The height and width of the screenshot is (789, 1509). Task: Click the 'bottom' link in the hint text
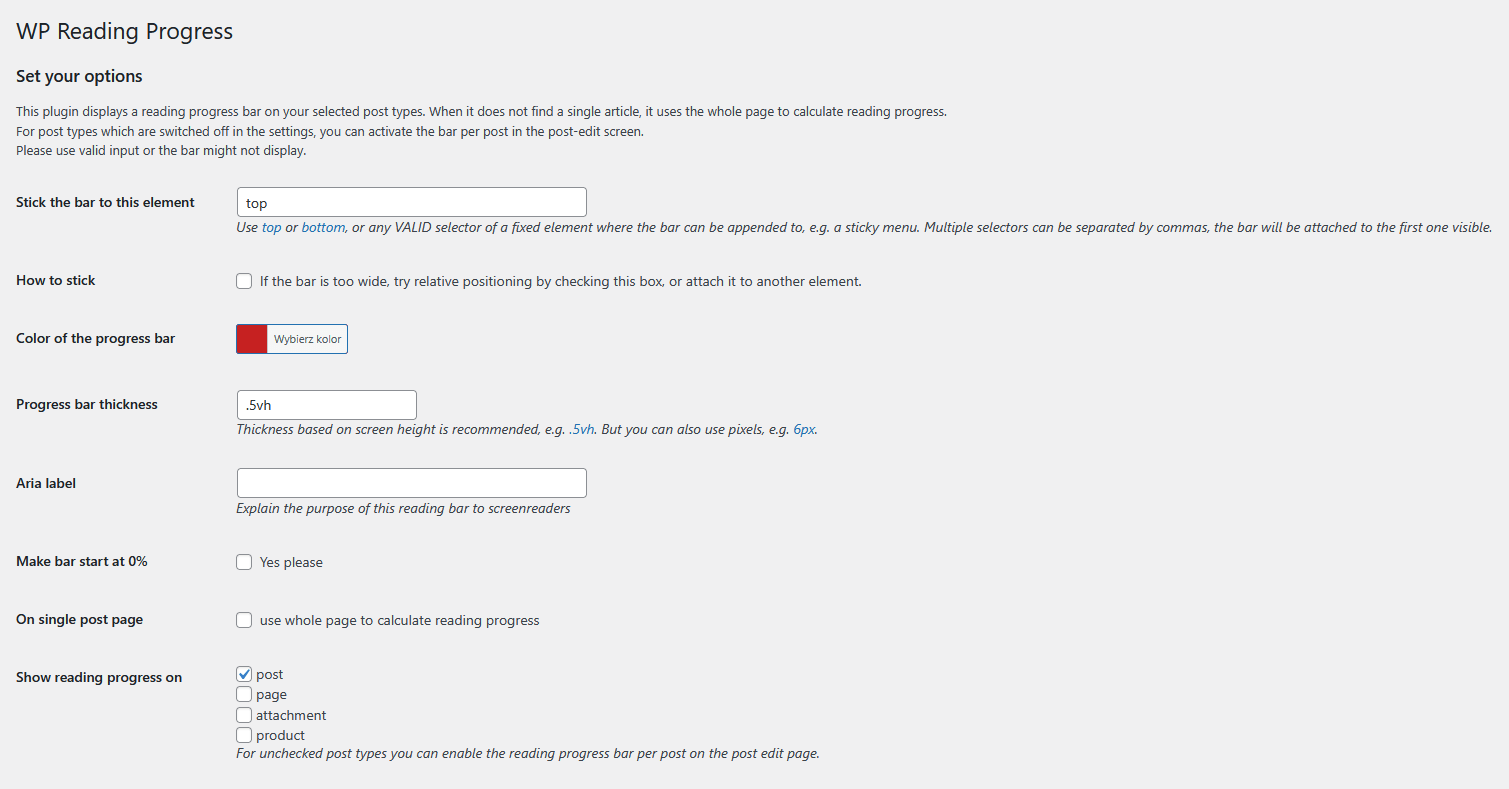click(x=323, y=228)
